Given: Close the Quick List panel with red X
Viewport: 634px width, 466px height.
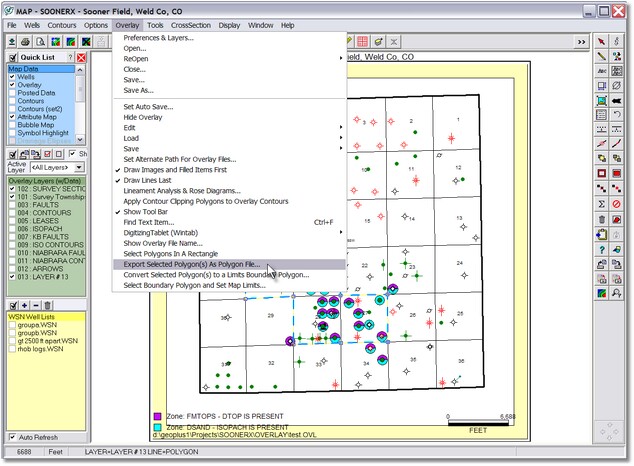Looking at the screenshot, I should click(81, 58).
